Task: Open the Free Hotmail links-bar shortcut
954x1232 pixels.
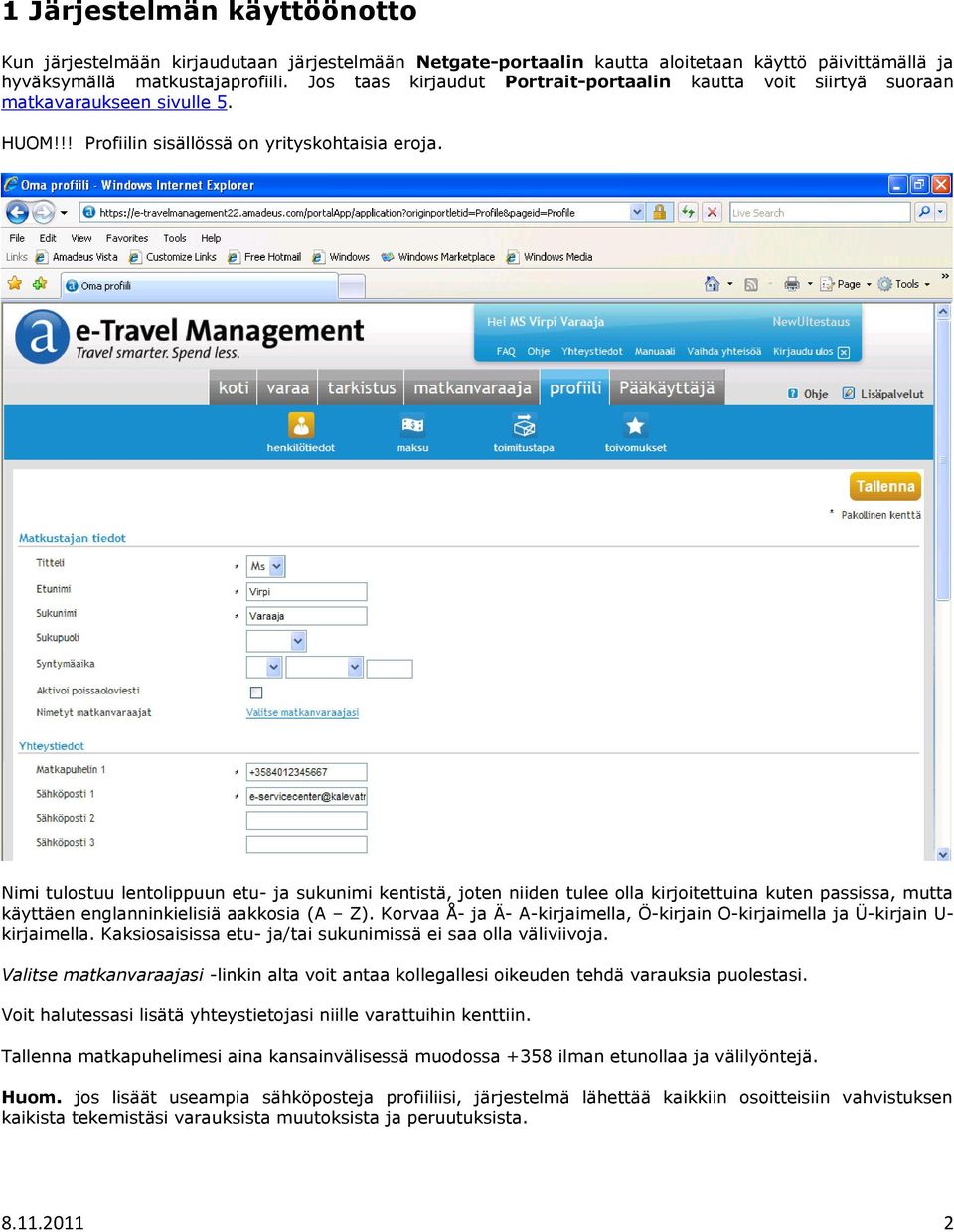Action: (264, 257)
